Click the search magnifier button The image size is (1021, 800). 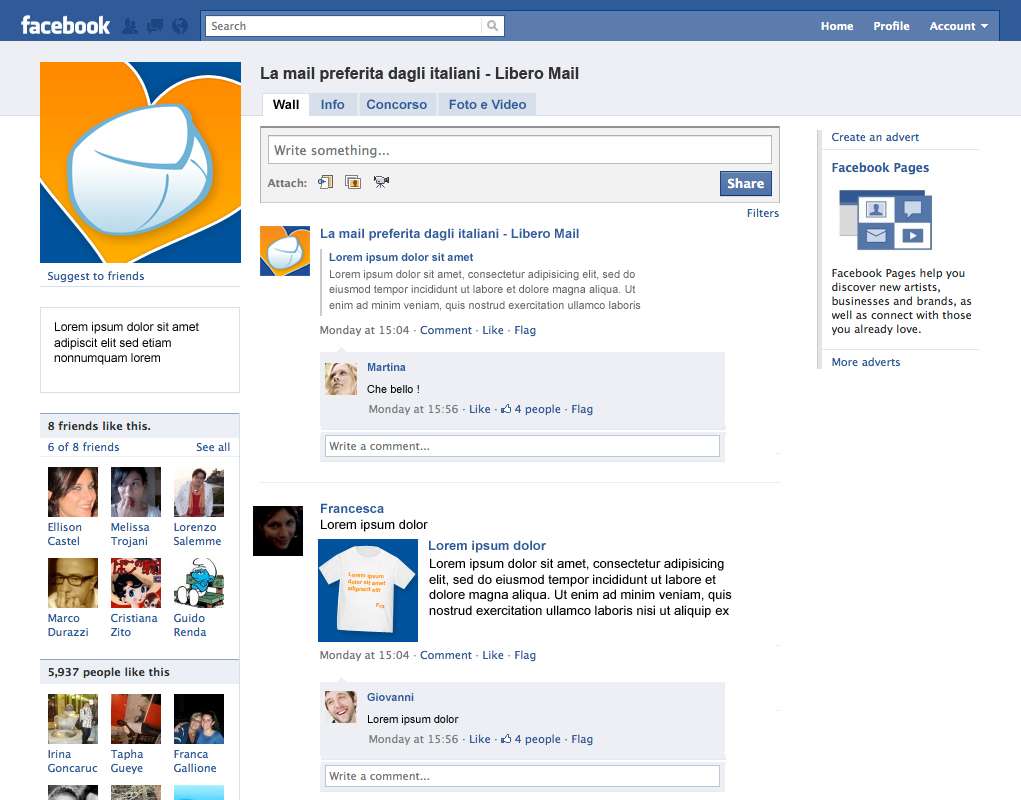[492, 26]
